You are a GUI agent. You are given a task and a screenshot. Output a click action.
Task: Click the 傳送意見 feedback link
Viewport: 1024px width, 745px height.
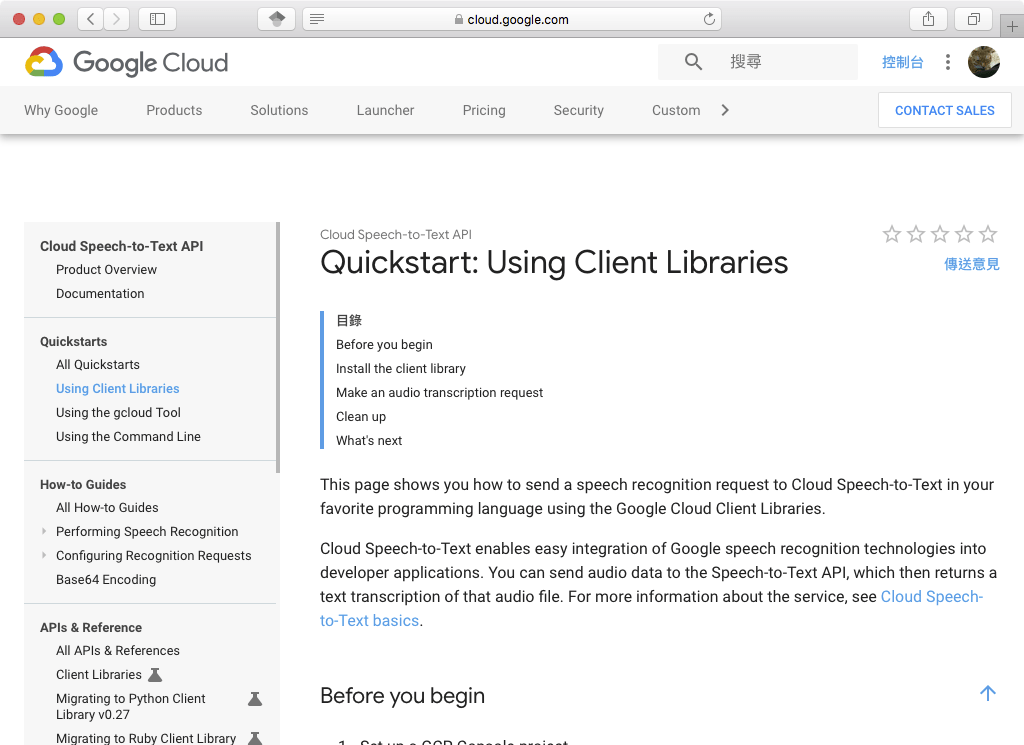pyautogui.click(x=972, y=264)
